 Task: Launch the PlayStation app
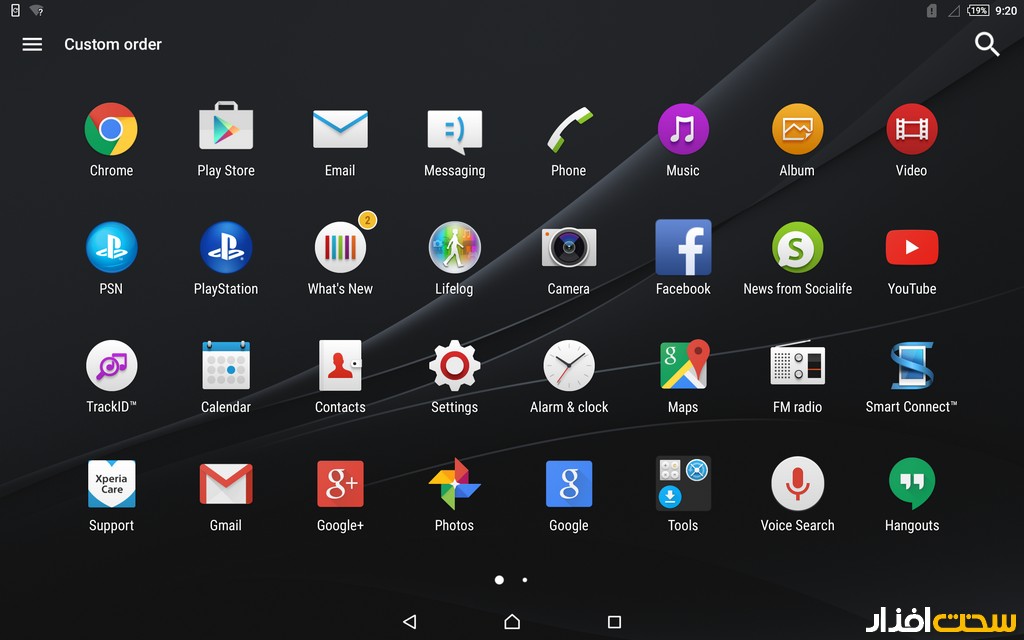tap(226, 248)
